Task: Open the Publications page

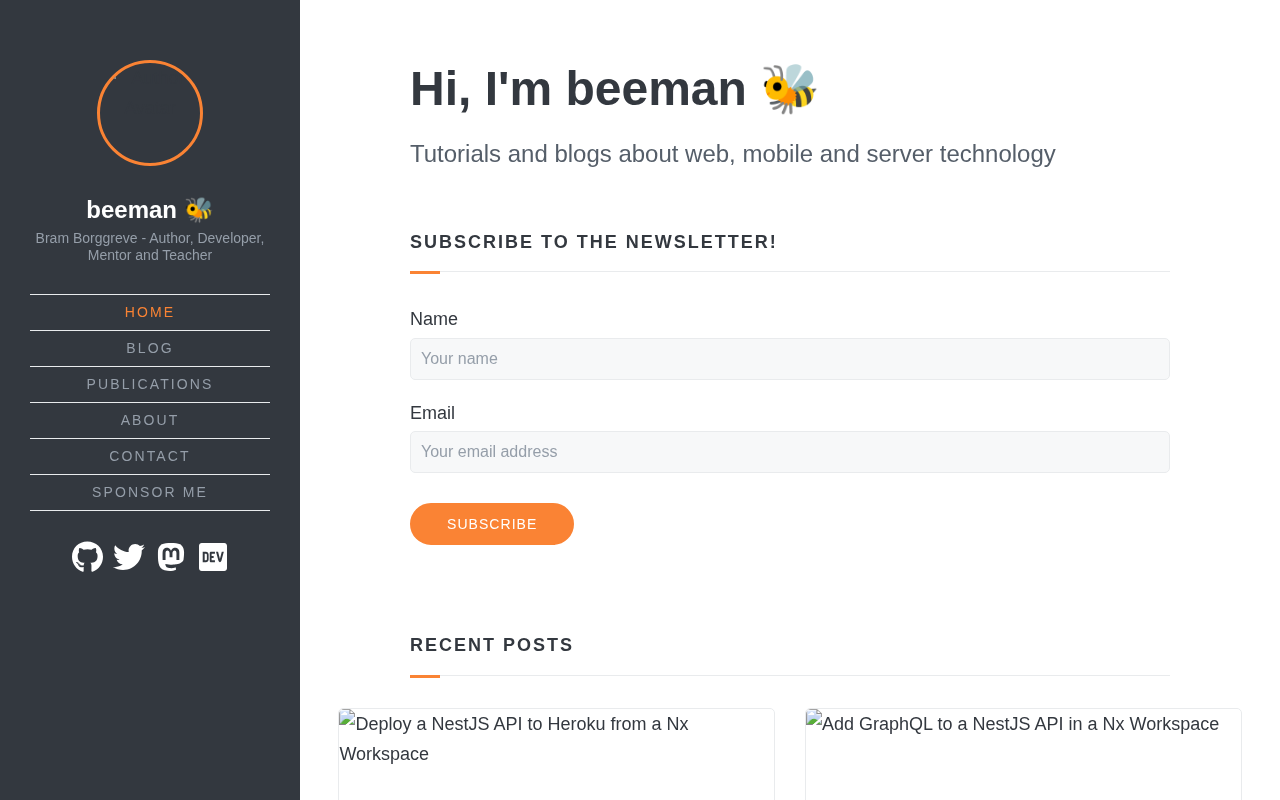Action: point(150,384)
